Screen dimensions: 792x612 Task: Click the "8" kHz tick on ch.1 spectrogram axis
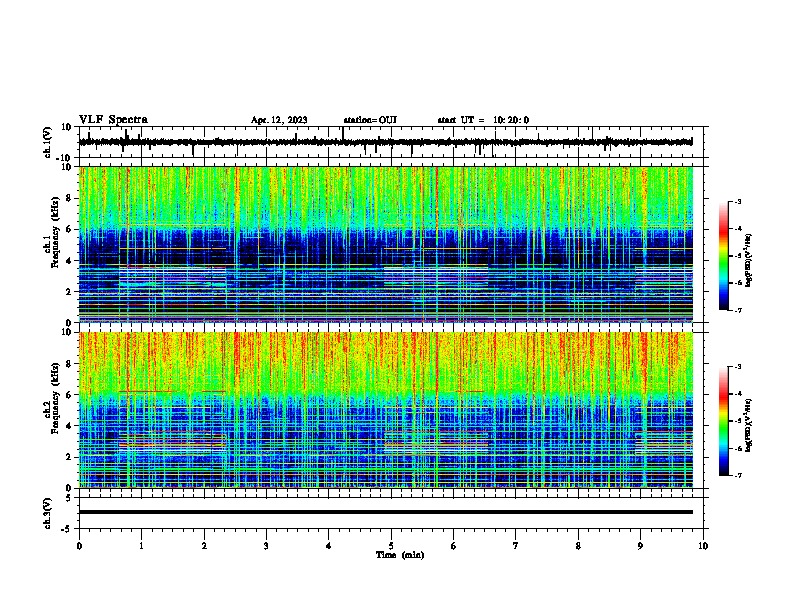click(x=70, y=198)
